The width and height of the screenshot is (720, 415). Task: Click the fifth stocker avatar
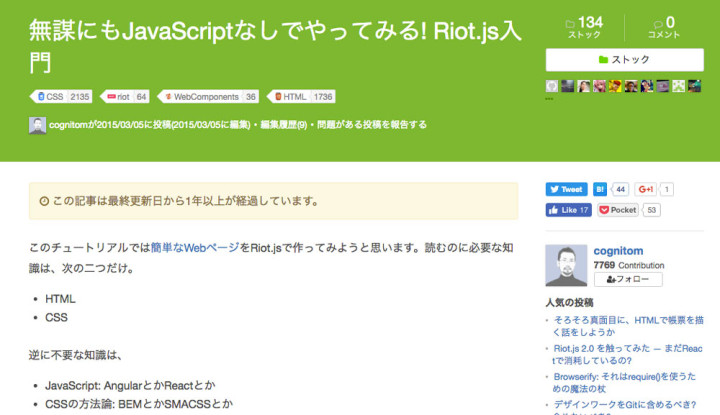[615, 86]
